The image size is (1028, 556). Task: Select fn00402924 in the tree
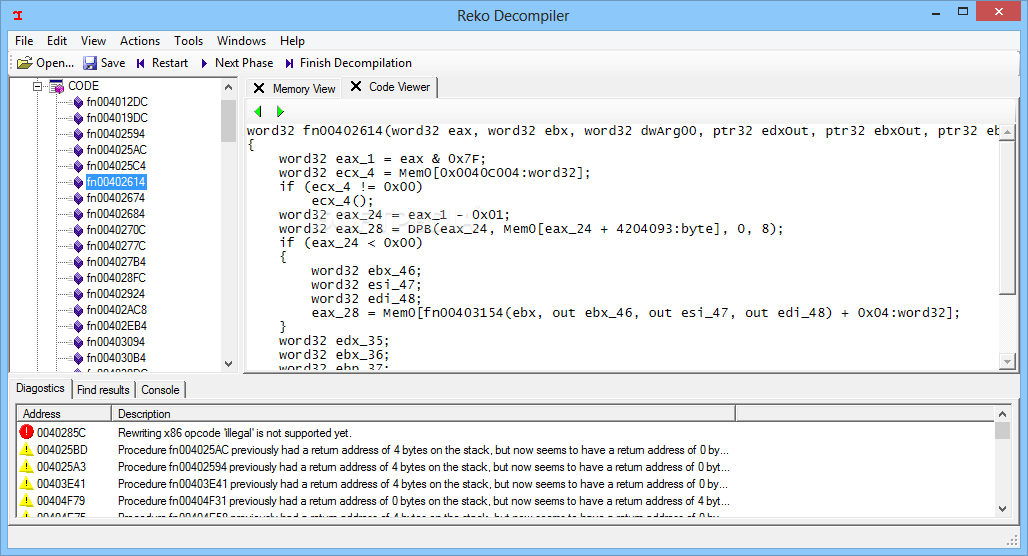click(x=116, y=294)
